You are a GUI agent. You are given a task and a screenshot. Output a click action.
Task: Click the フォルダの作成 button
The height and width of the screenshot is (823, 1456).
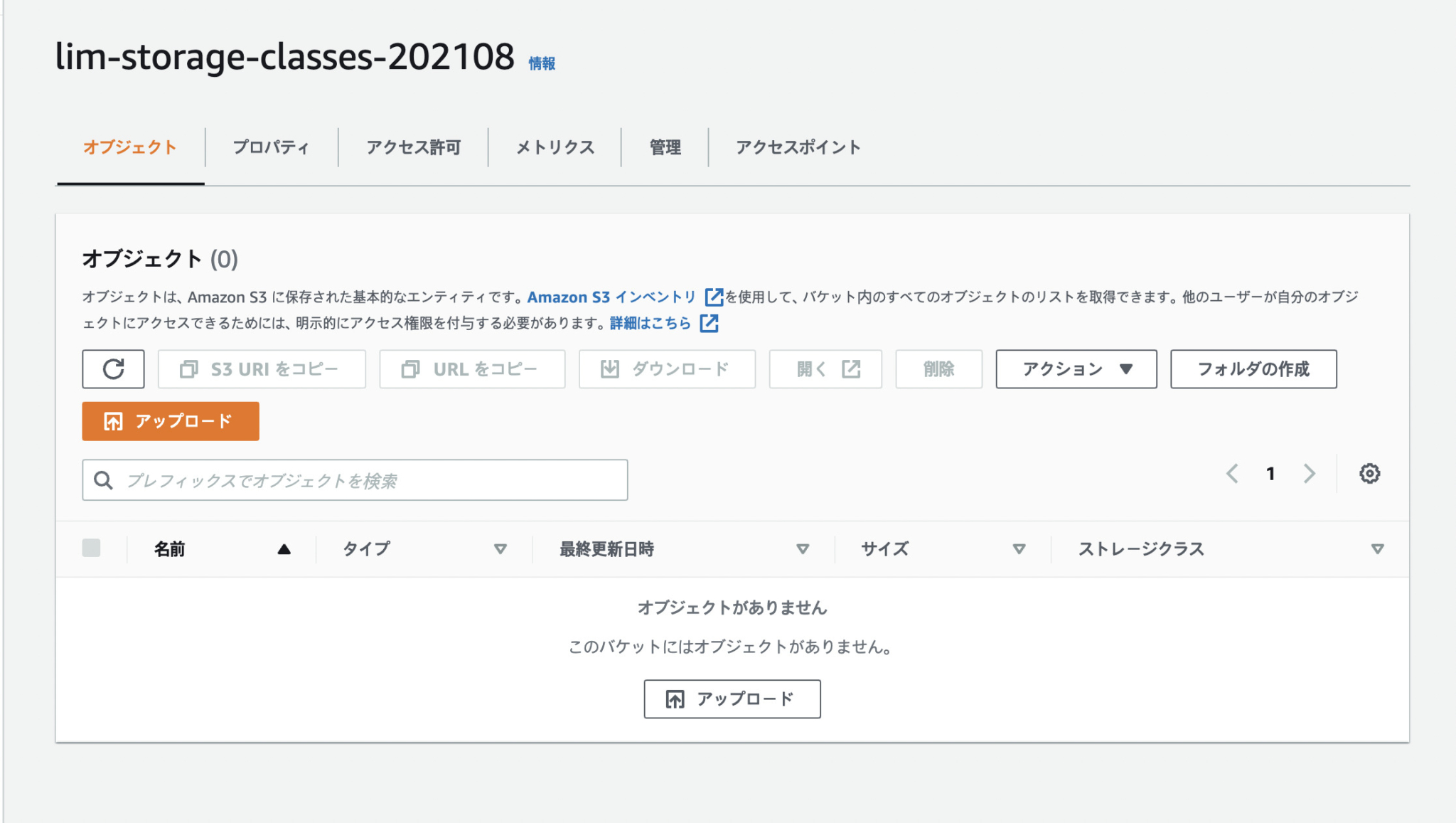pos(1253,368)
